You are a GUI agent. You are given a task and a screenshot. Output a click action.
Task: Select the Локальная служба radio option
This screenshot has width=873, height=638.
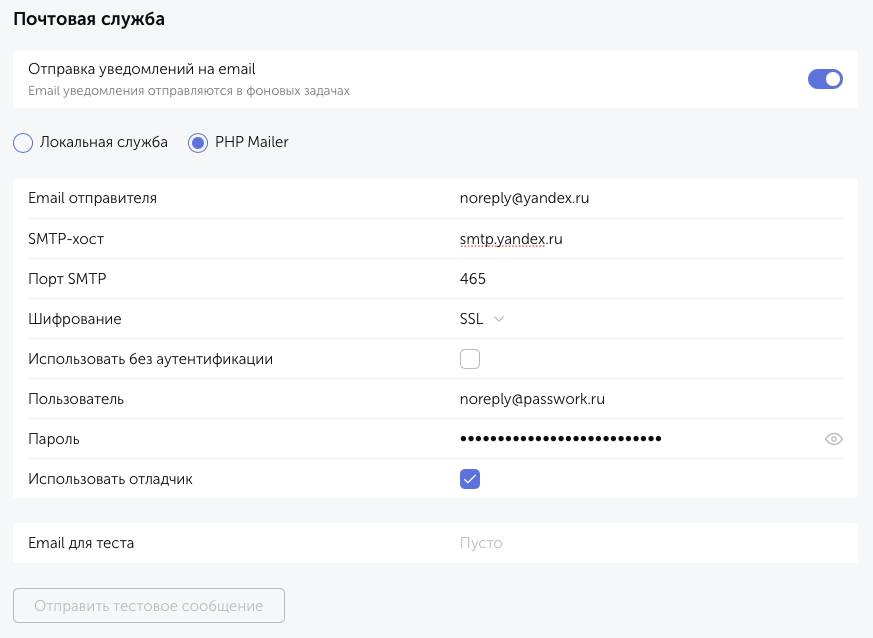(23, 143)
